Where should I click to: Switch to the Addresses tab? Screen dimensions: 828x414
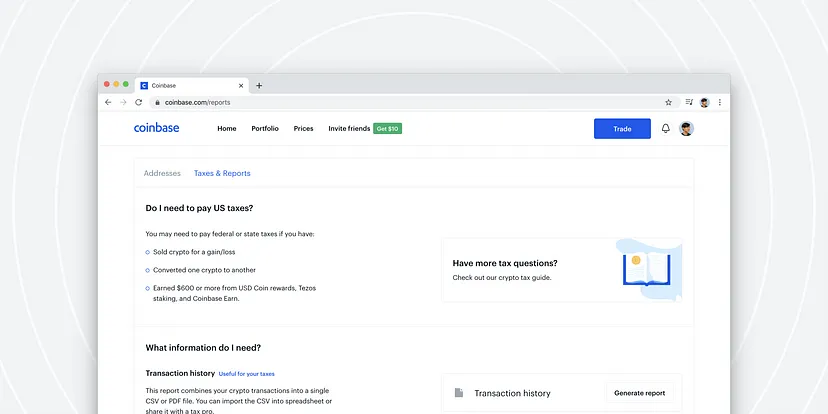coord(162,173)
